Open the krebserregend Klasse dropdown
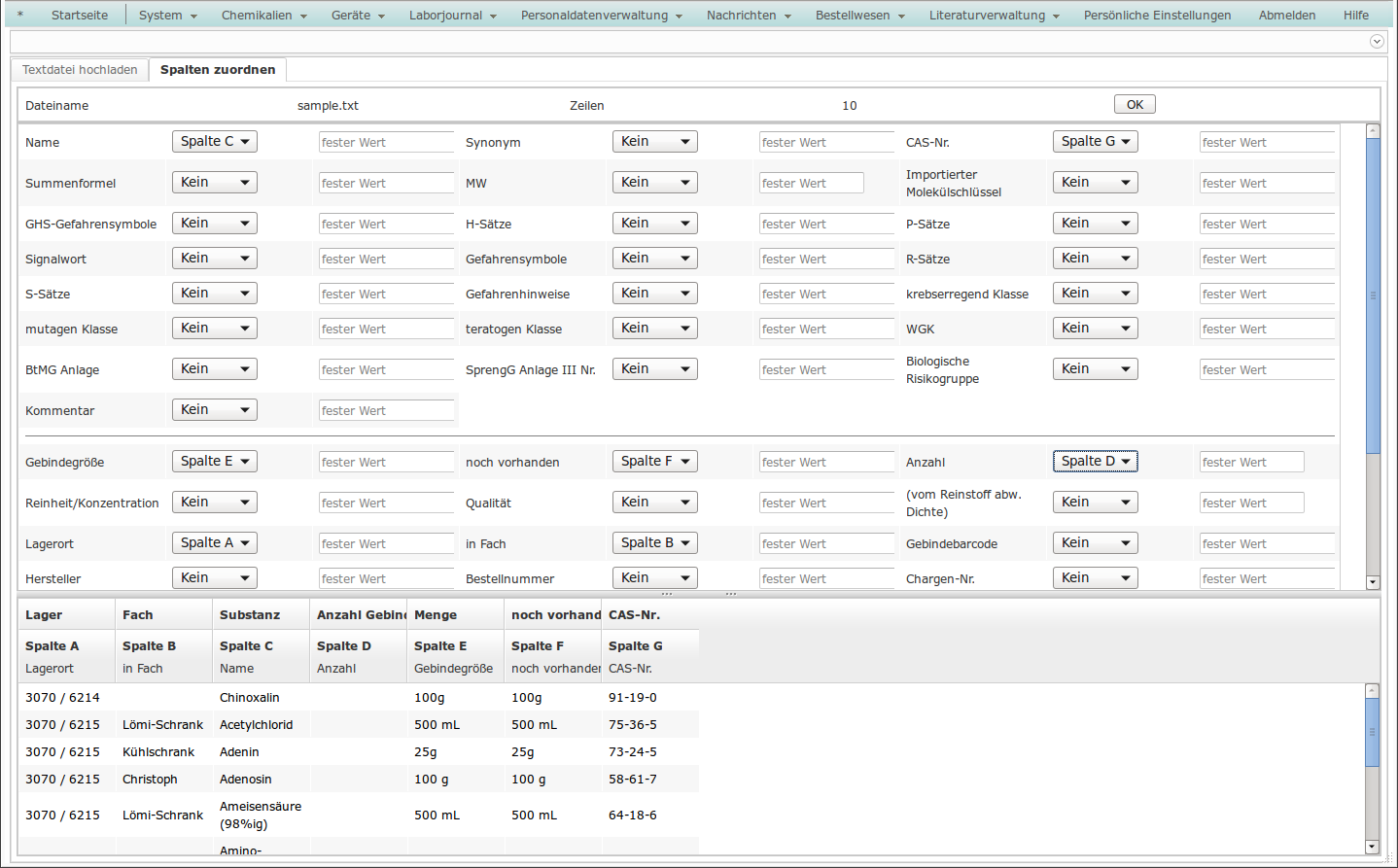This screenshot has height=868, width=1398. pos(1096,294)
